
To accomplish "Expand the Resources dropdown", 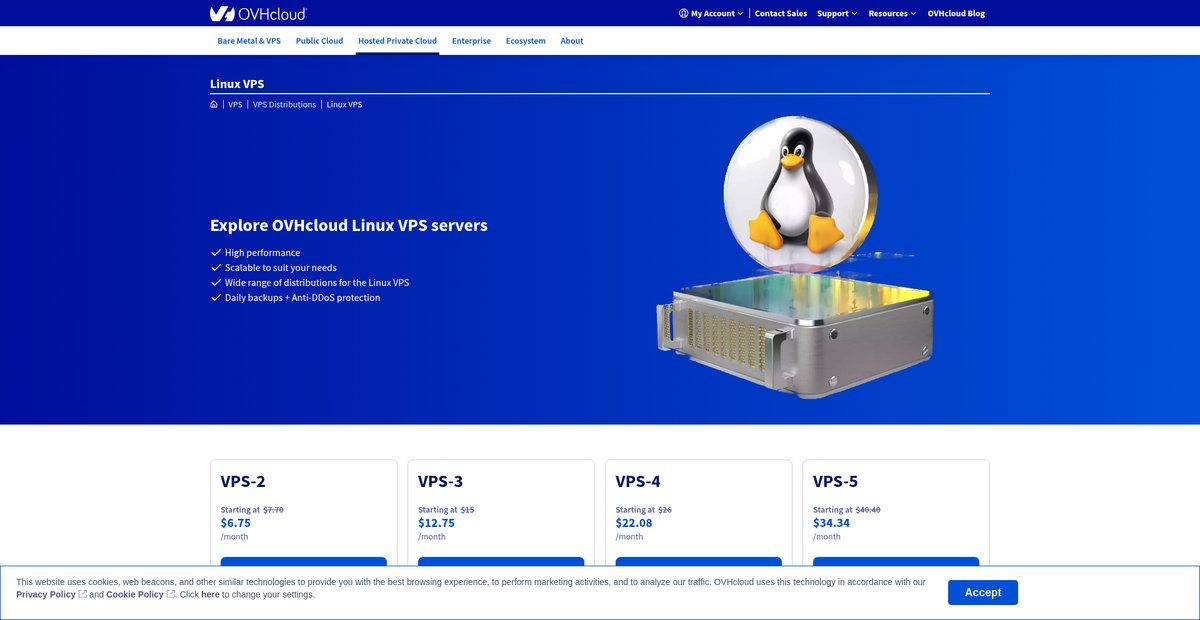I will (892, 13).
